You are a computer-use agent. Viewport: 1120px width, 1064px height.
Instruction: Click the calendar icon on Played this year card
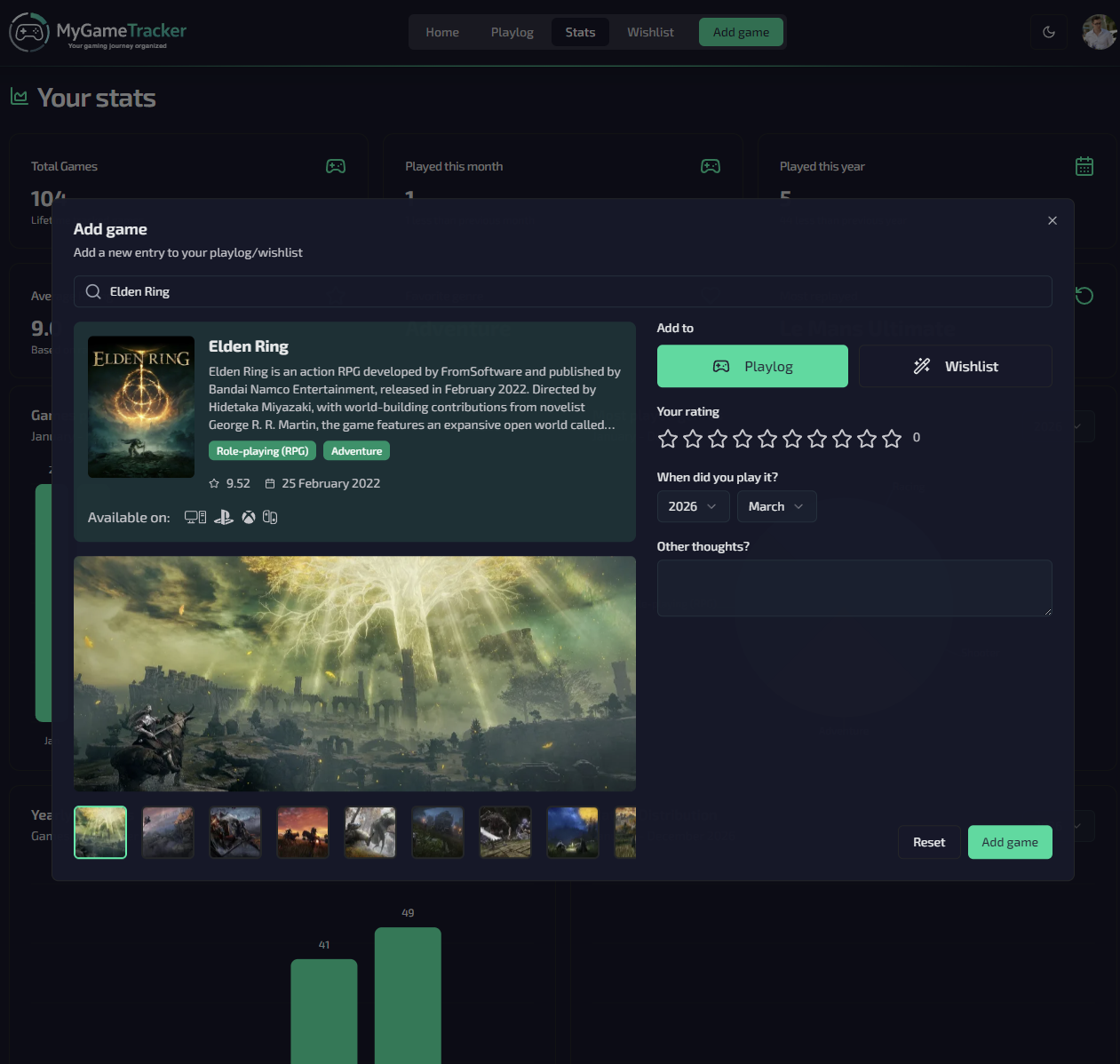point(1084,166)
